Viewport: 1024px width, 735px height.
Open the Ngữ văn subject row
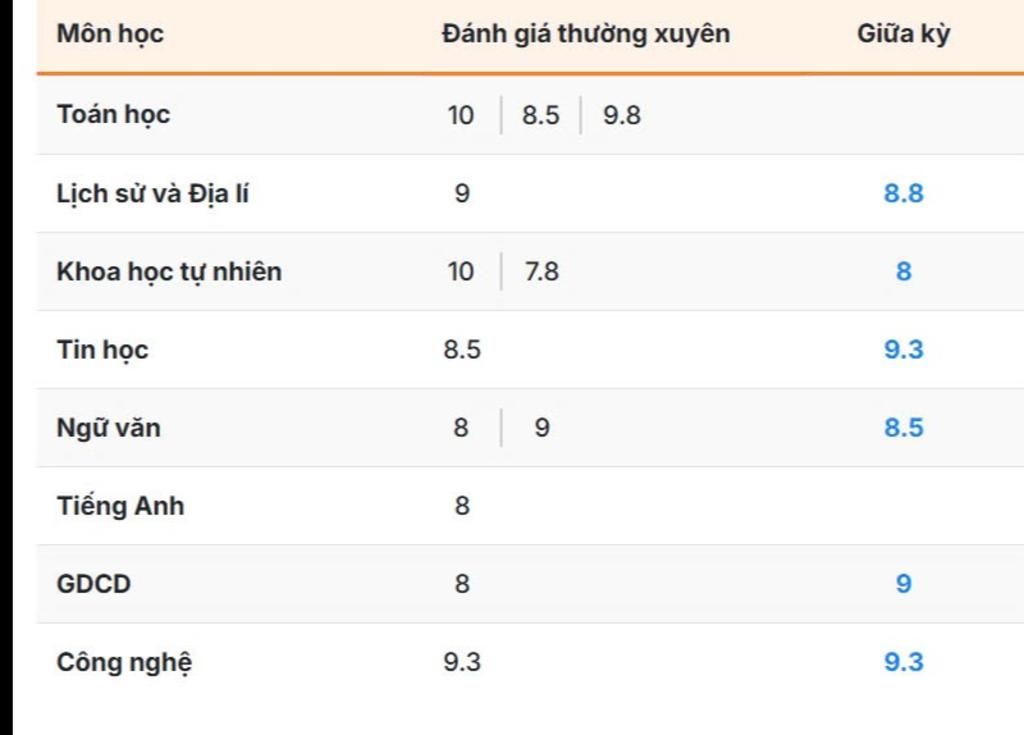108,428
